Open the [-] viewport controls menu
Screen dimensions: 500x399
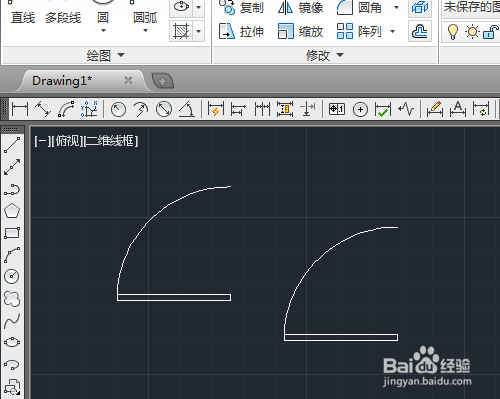[42, 141]
